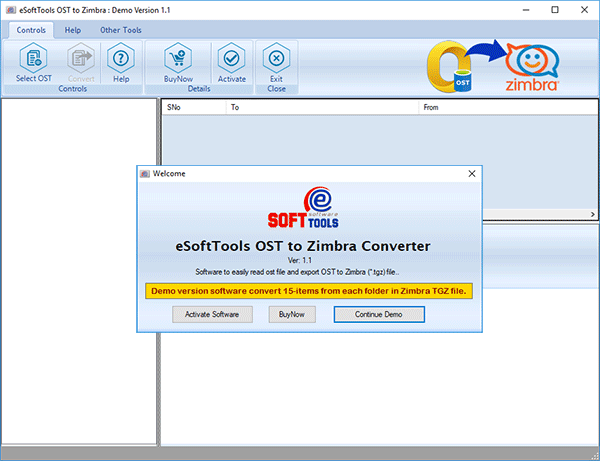Choose Continue Demo button
Image resolution: width=600 pixels, height=461 pixels.
379,314
